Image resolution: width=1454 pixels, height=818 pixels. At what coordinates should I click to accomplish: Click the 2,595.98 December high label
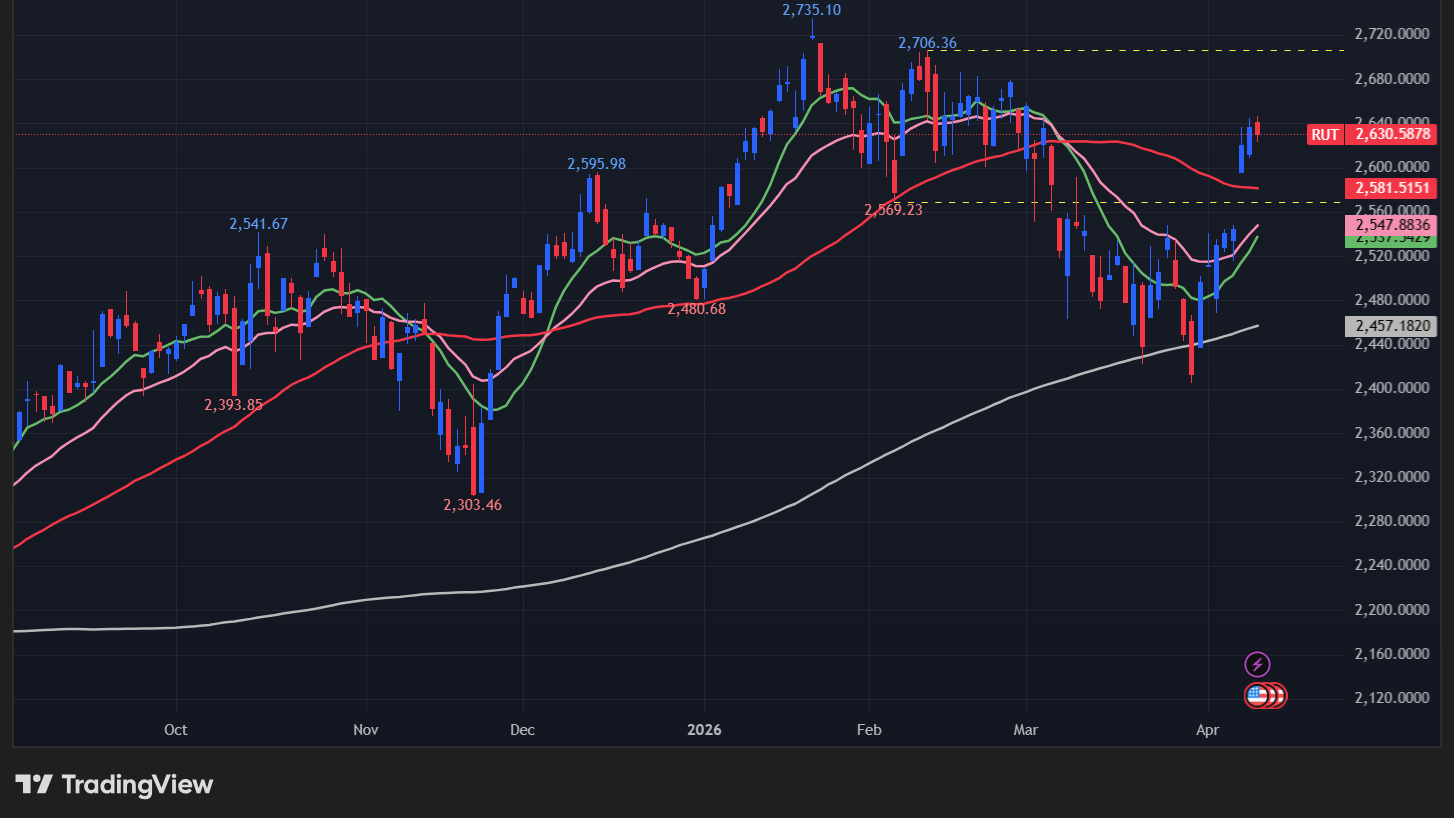tap(596, 164)
